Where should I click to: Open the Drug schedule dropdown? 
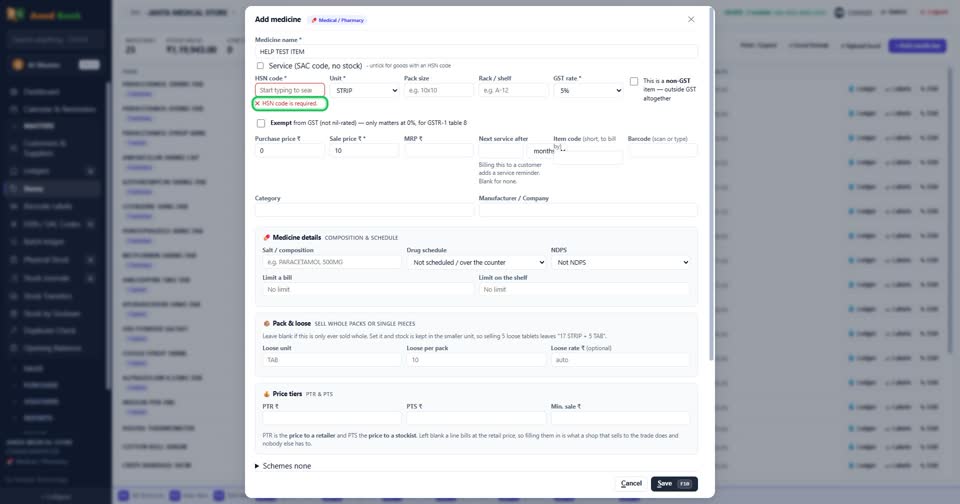[x=476, y=262]
